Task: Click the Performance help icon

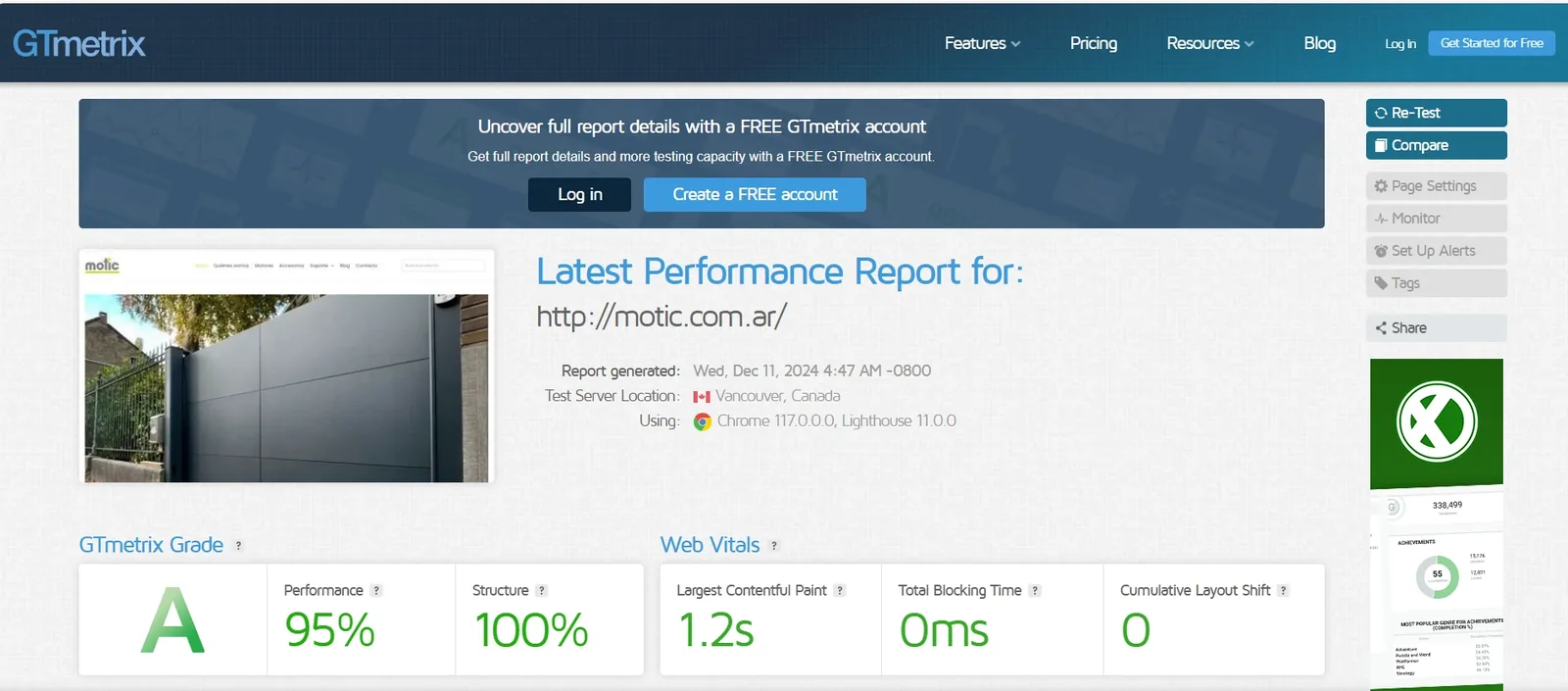Action: (376, 591)
